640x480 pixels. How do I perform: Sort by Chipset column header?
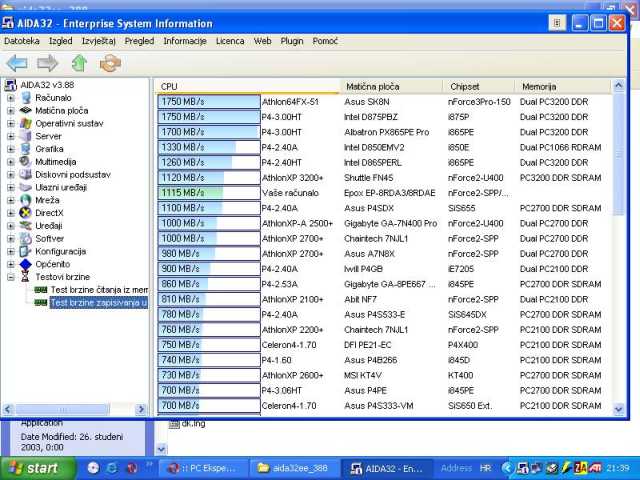tap(465, 87)
